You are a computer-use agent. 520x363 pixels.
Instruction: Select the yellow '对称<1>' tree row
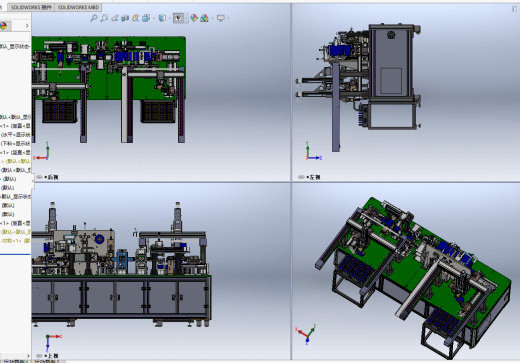[16, 240]
